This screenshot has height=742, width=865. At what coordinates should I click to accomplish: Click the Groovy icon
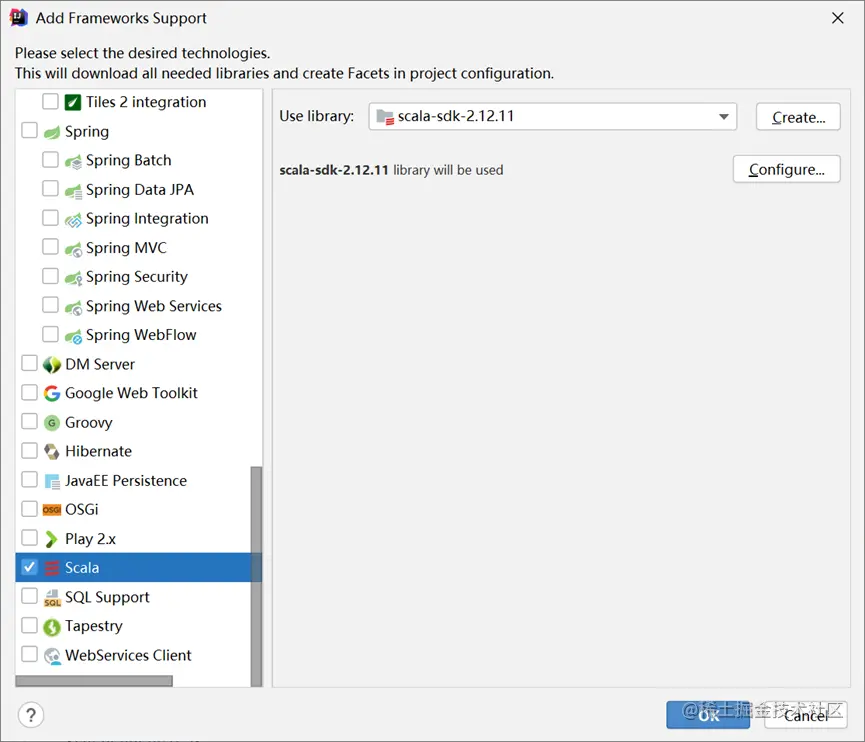52,423
